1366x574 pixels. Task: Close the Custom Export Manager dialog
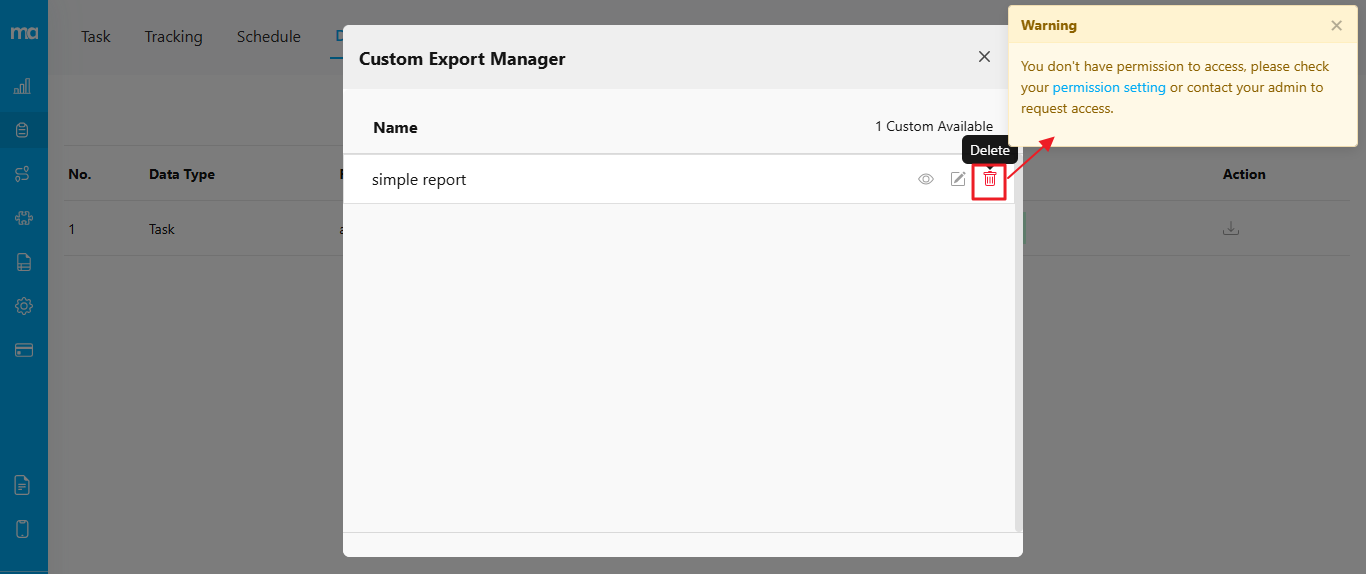(984, 57)
